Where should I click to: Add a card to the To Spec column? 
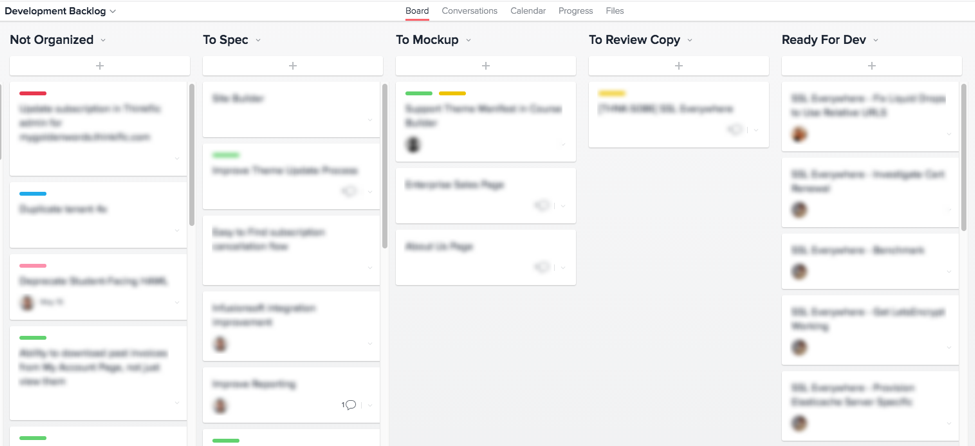pyautogui.click(x=293, y=65)
